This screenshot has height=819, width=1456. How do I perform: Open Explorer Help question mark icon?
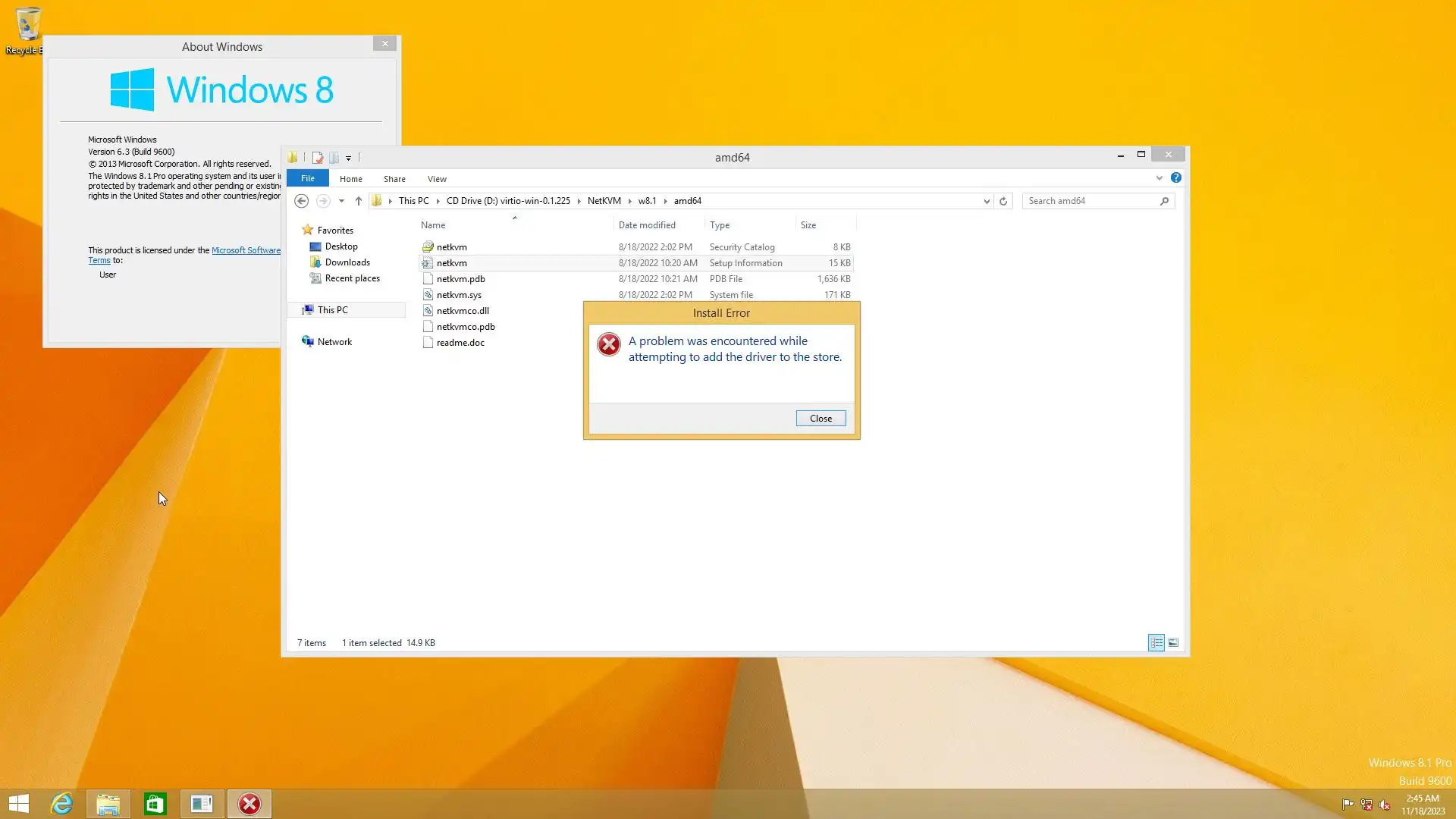(1175, 177)
